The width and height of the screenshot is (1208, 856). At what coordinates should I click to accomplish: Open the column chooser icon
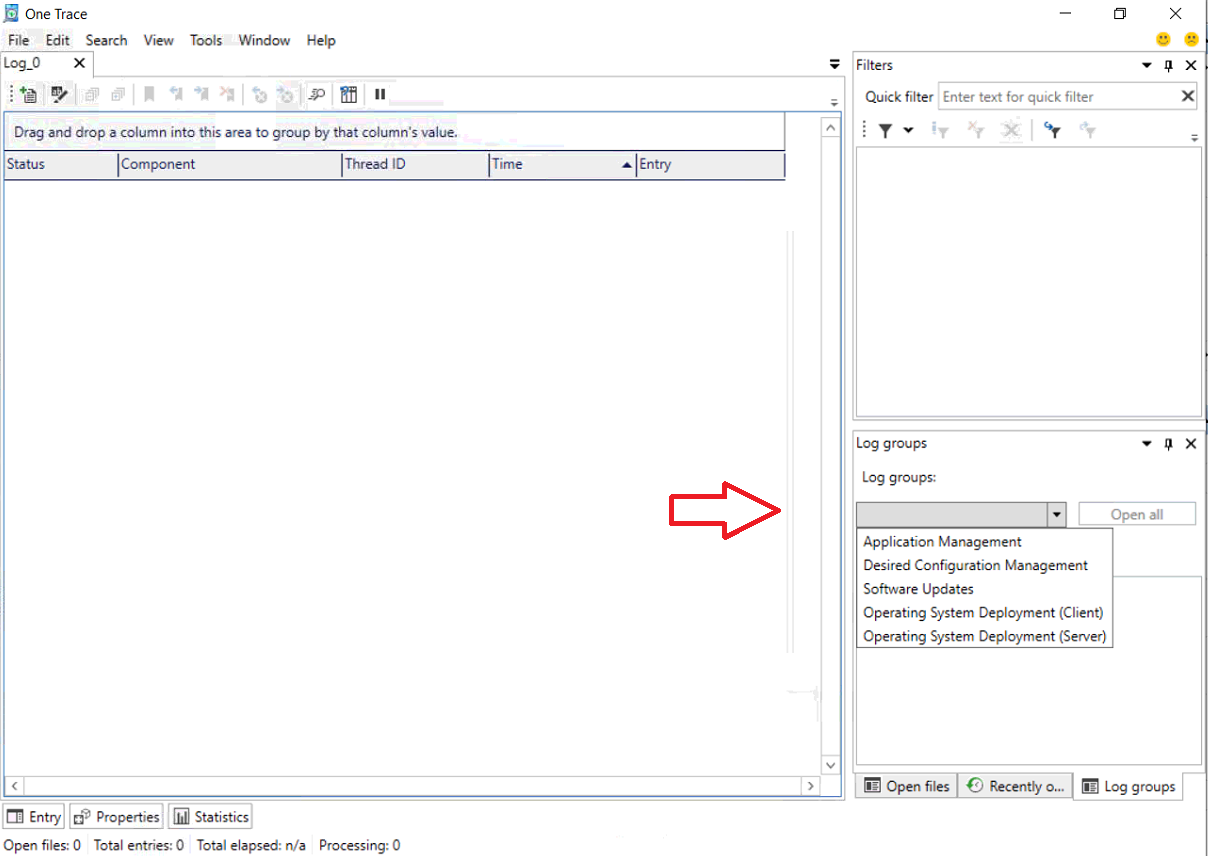[x=348, y=95]
